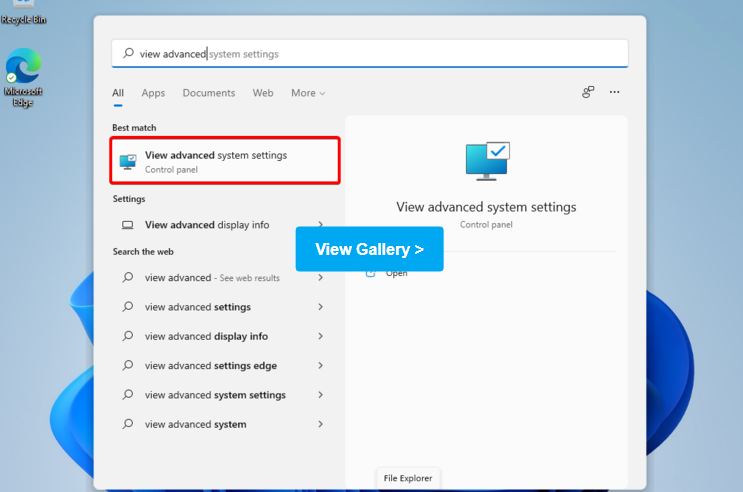Click search icon beside 'view advanced display info'

click(x=127, y=336)
